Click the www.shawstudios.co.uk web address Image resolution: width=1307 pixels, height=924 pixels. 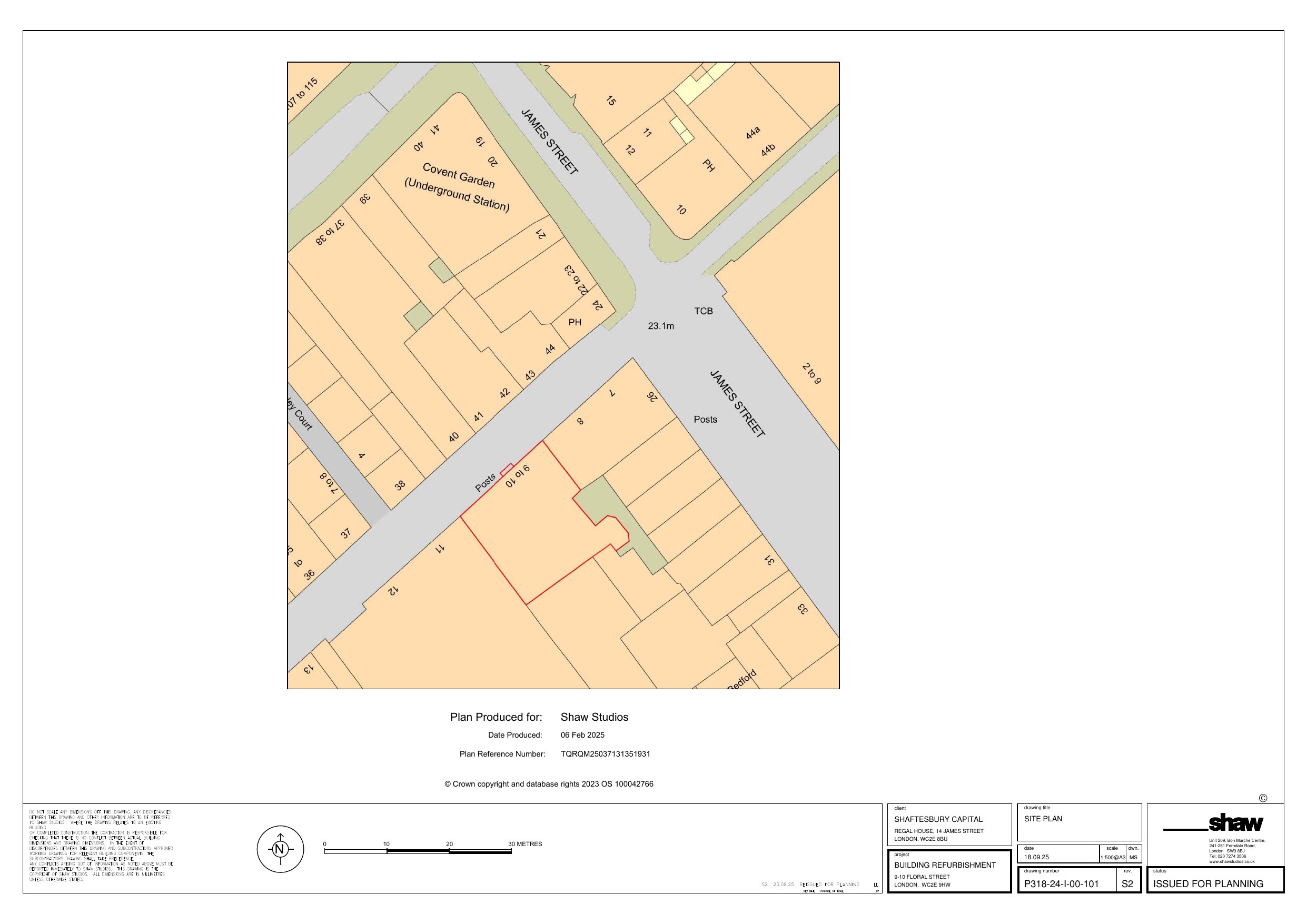(x=1231, y=861)
